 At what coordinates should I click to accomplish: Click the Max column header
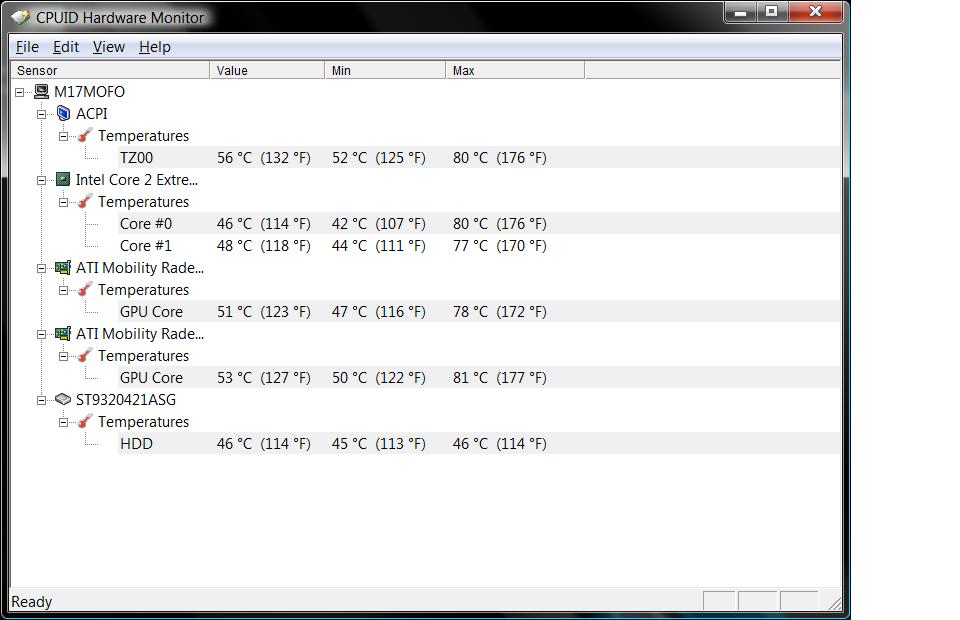pos(516,70)
